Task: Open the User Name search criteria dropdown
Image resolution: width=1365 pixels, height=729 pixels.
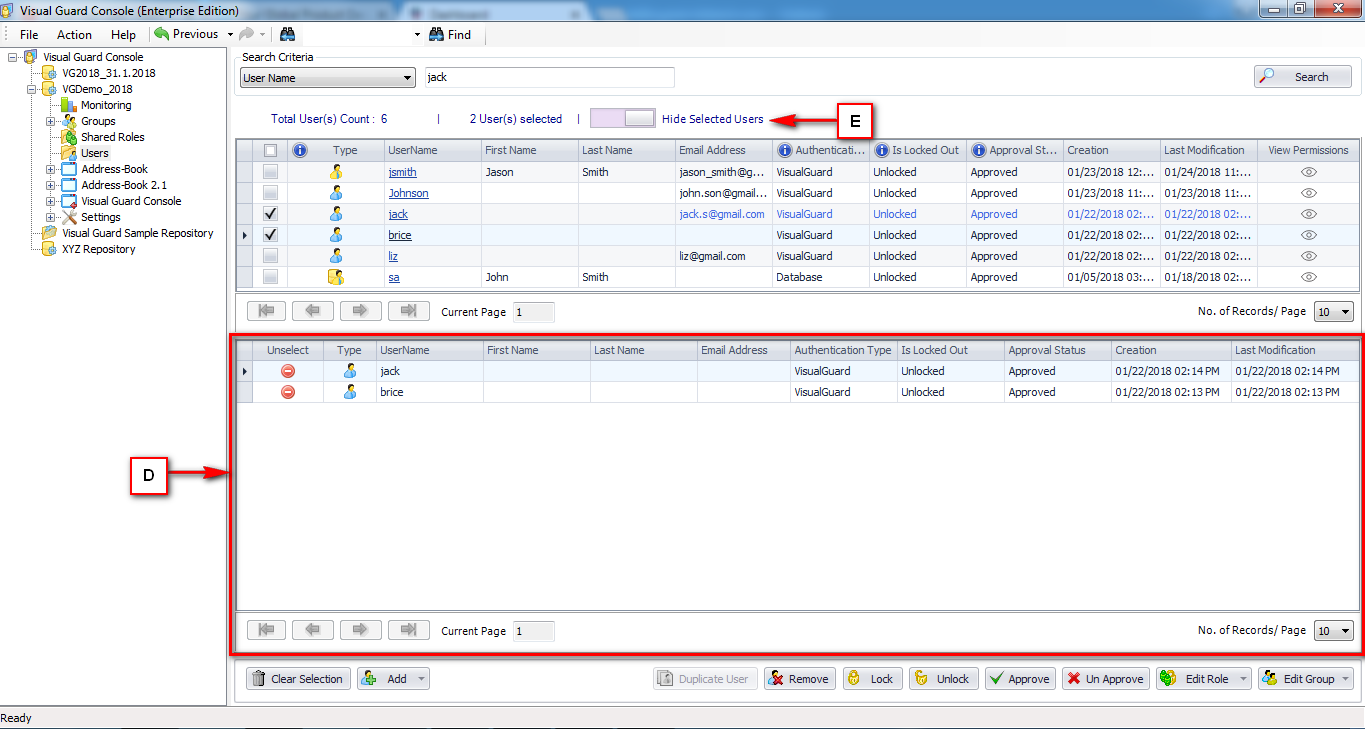Action: (328, 78)
